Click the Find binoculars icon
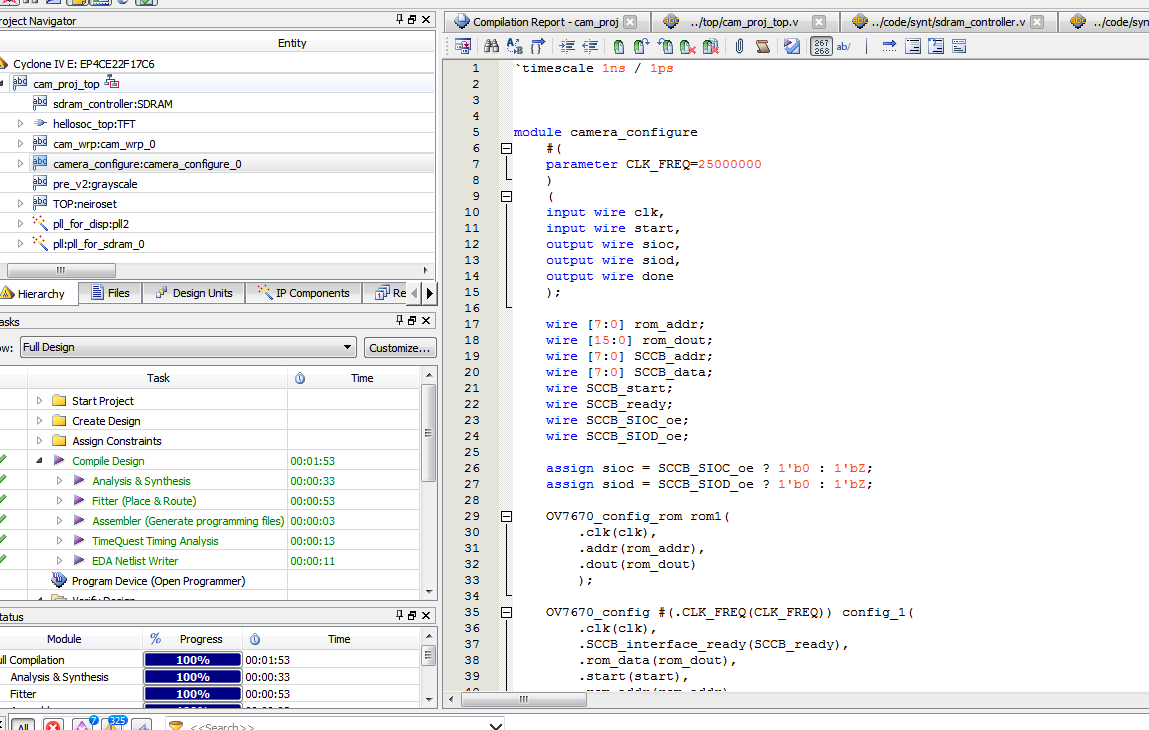1149x730 pixels. pos(491,46)
